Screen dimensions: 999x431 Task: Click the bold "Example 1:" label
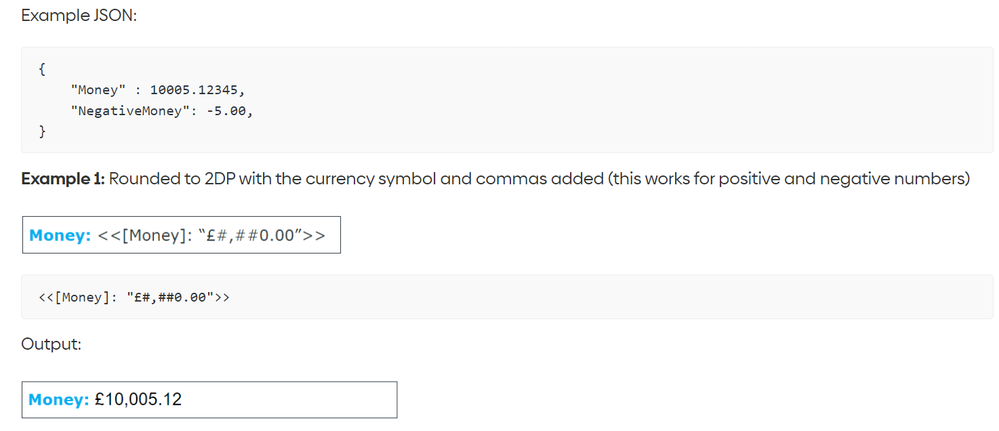tap(62, 179)
